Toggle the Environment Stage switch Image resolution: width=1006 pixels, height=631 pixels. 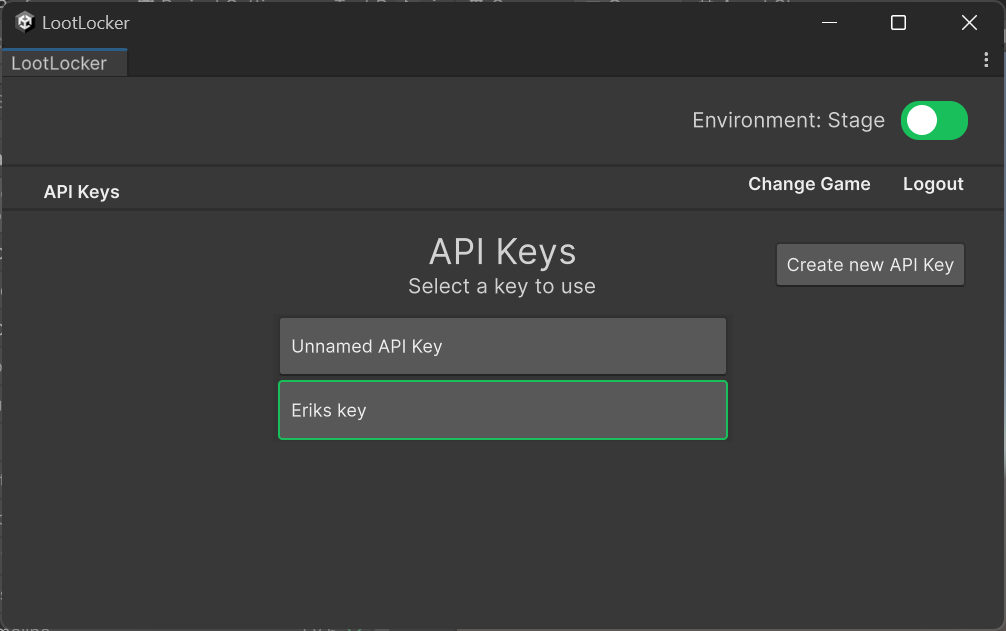934,121
